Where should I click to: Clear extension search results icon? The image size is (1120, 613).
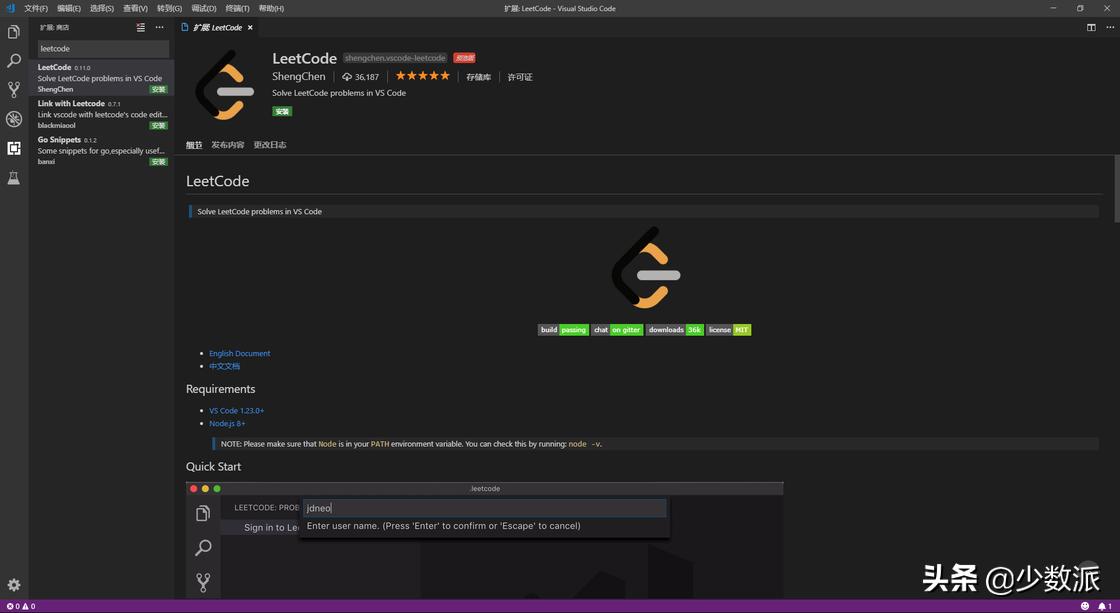click(141, 28)
